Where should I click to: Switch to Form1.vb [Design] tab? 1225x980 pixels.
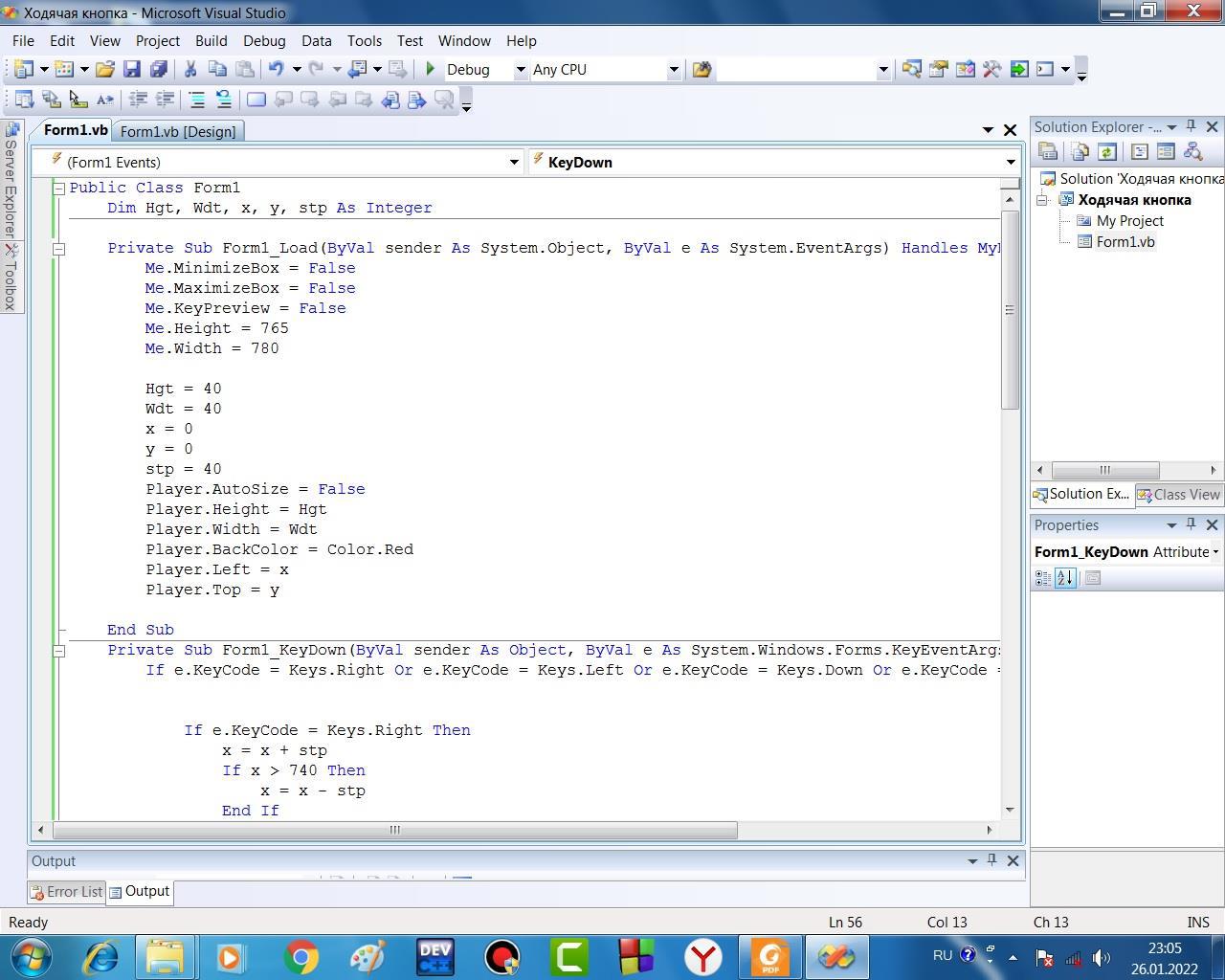pos(178,131)
